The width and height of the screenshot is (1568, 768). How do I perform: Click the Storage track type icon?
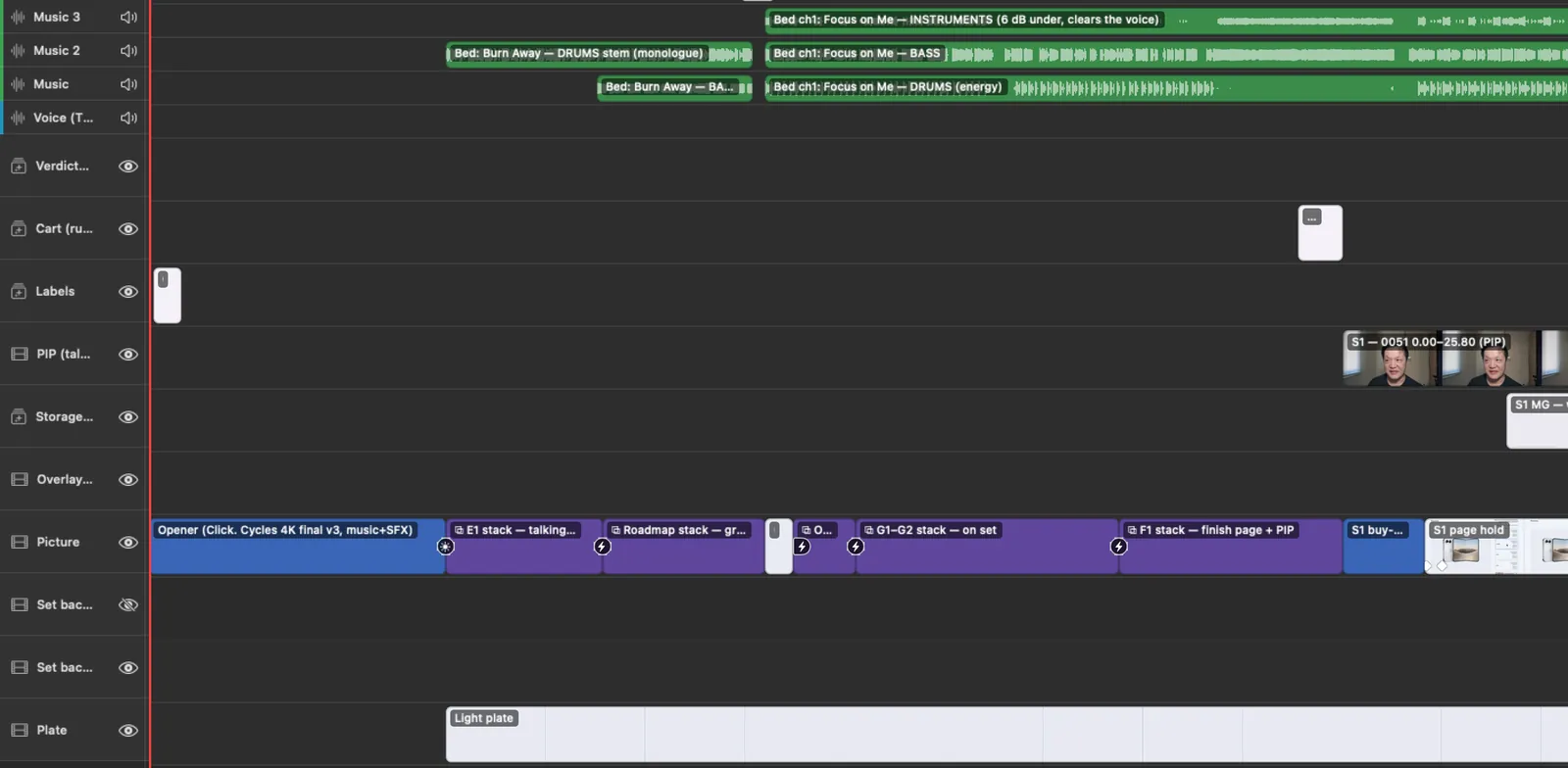pos(19,416)
